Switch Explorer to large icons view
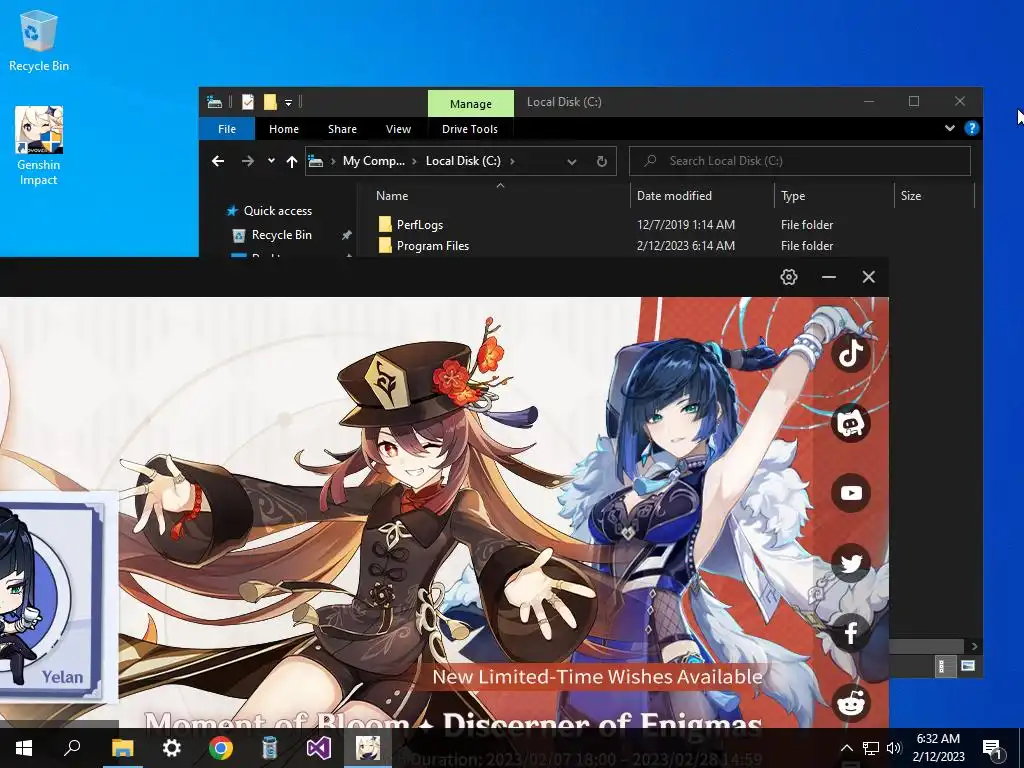This screenshot has height=768, width=1024. coord(968,666)
